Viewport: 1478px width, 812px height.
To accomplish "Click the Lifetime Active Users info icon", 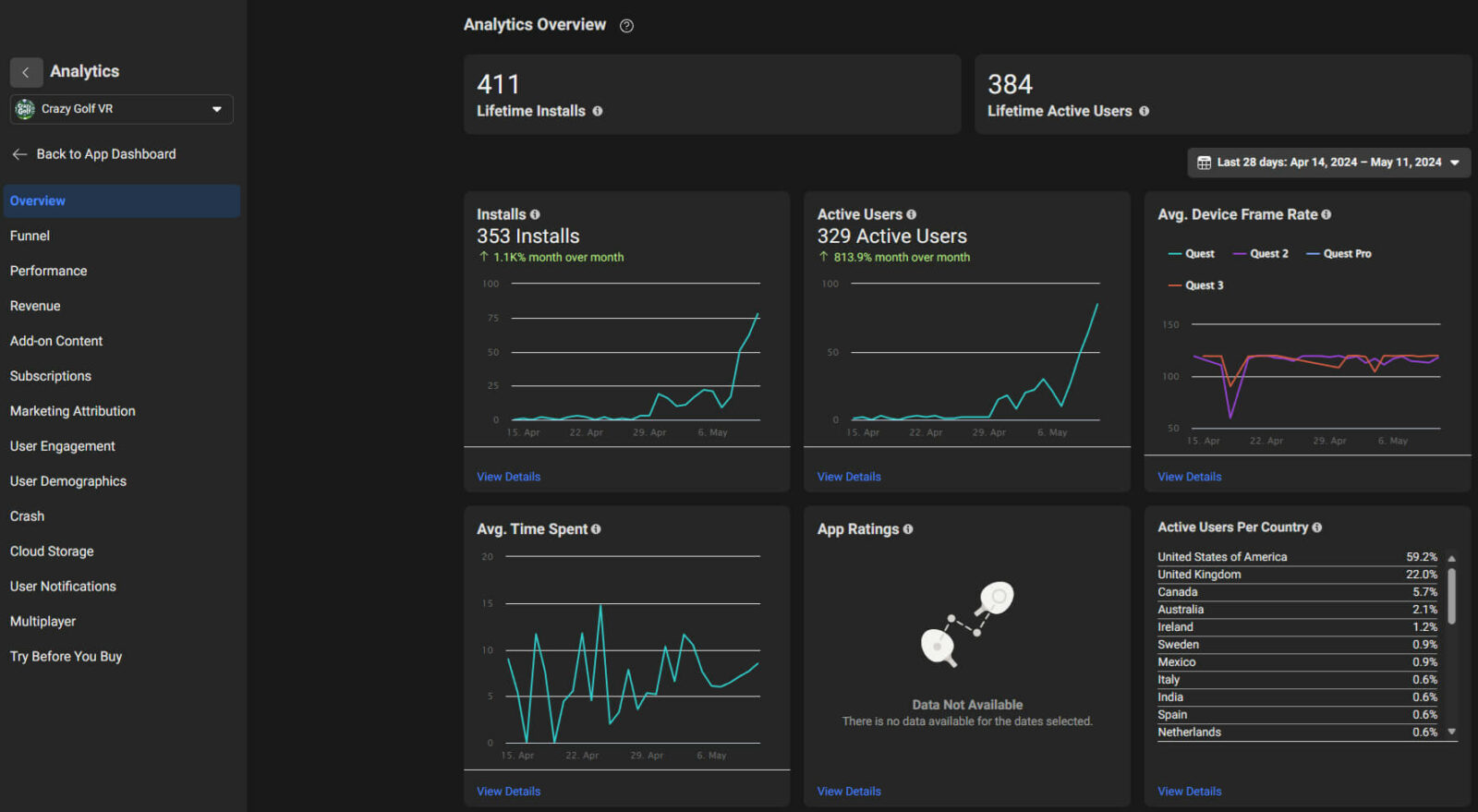I will tap(1144, 111).
